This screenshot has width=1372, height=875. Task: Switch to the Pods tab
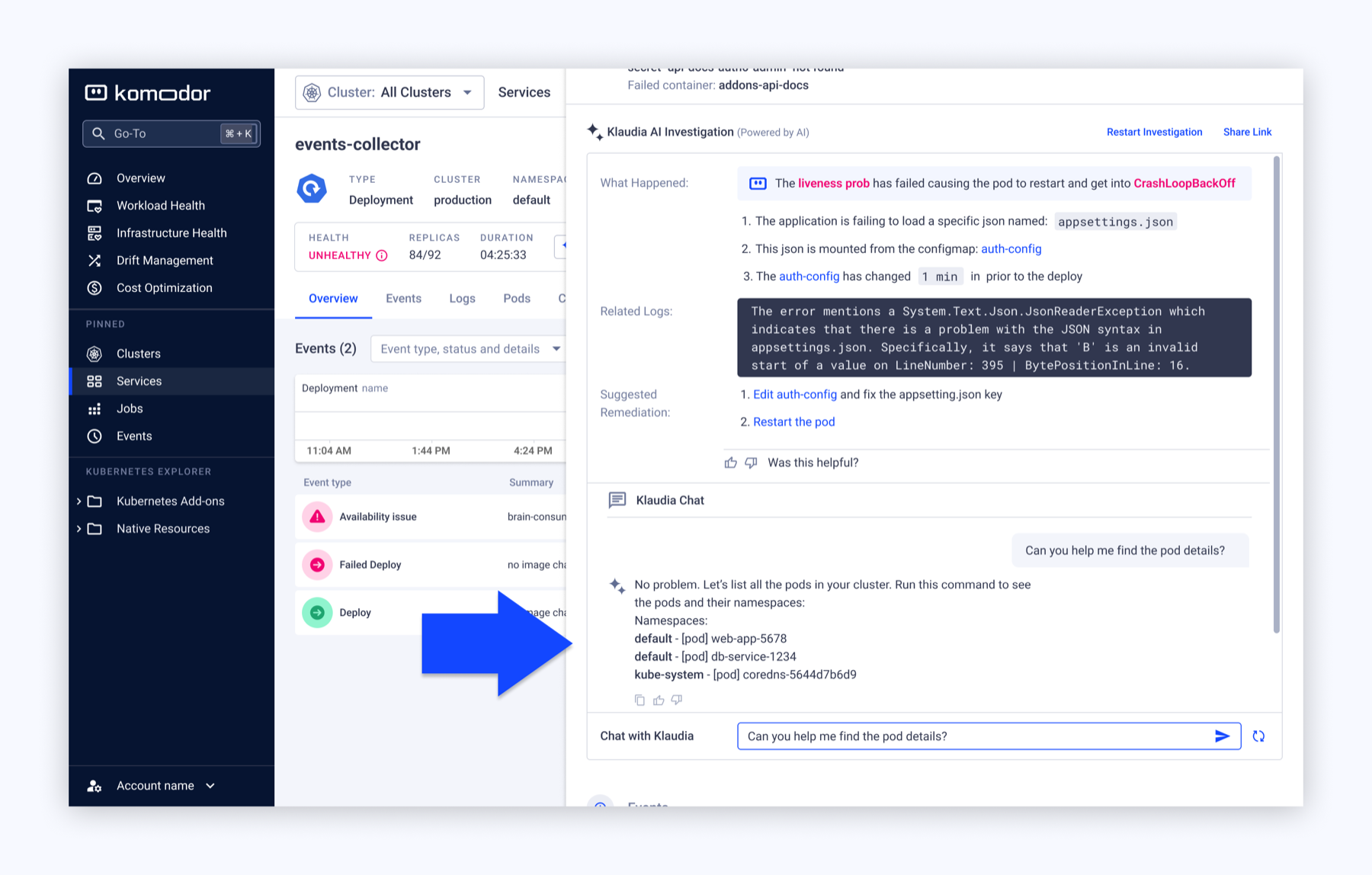[517, 299]
